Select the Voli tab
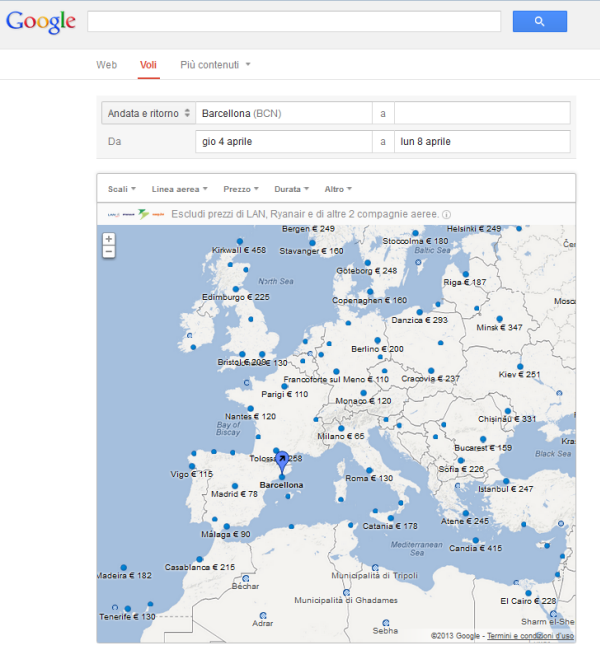 click(x=148, y=65)
